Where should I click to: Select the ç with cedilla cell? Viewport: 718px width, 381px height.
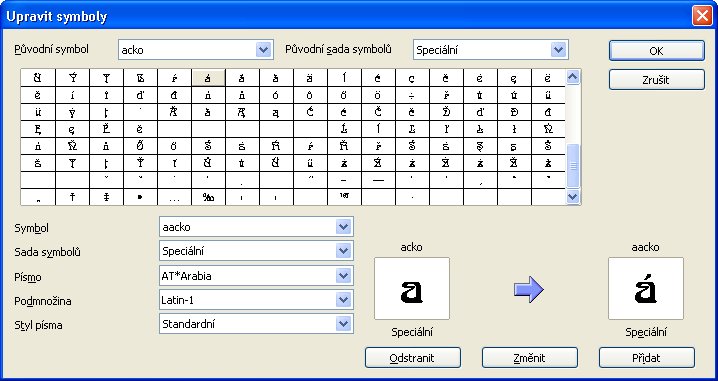[412, 78]
